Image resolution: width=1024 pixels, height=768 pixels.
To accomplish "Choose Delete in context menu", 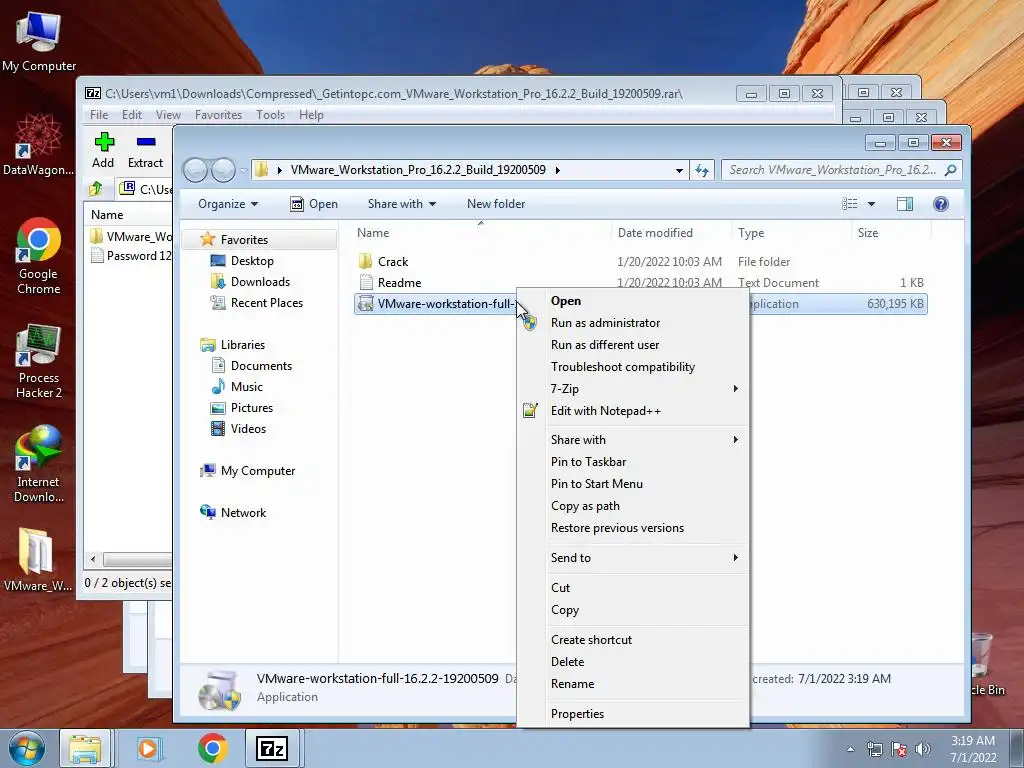I will [x=568, y=662].
